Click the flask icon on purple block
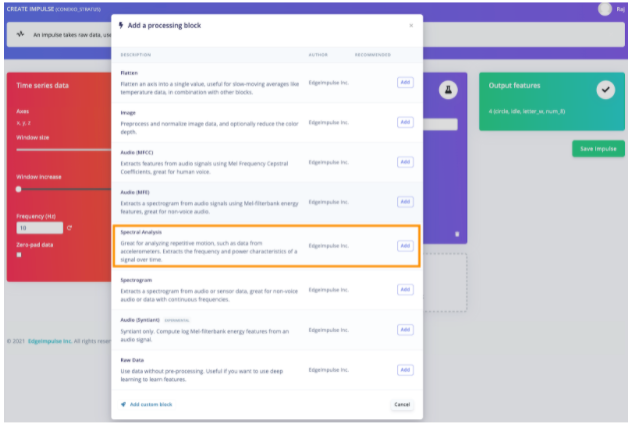Viewport: 633px width, 425px height. click(449, 89)
